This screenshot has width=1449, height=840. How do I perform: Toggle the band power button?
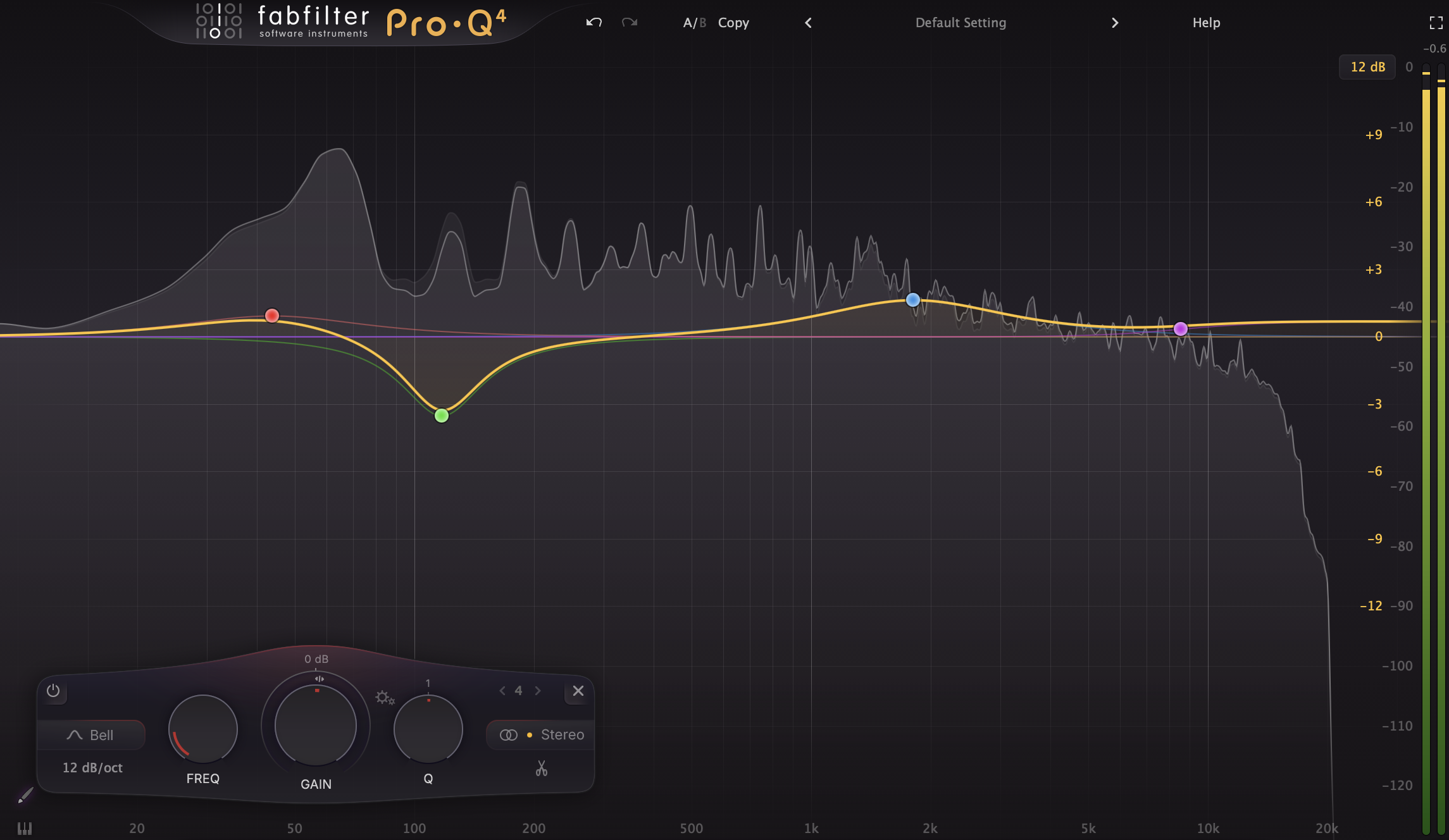pyautogui.click(x=53, y=691)
